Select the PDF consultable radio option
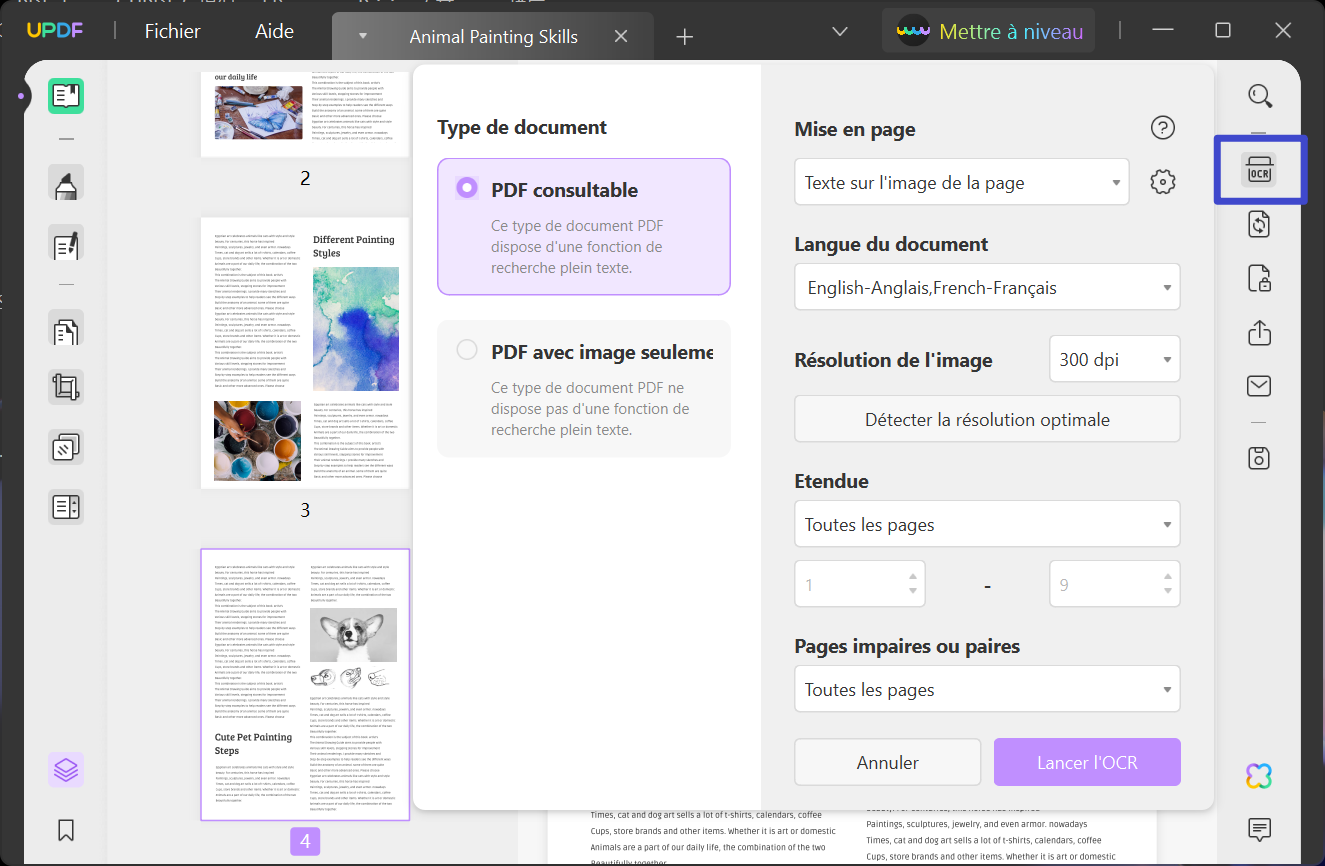This screenshot has height=866, width=1325. click(x=466, y=187)
